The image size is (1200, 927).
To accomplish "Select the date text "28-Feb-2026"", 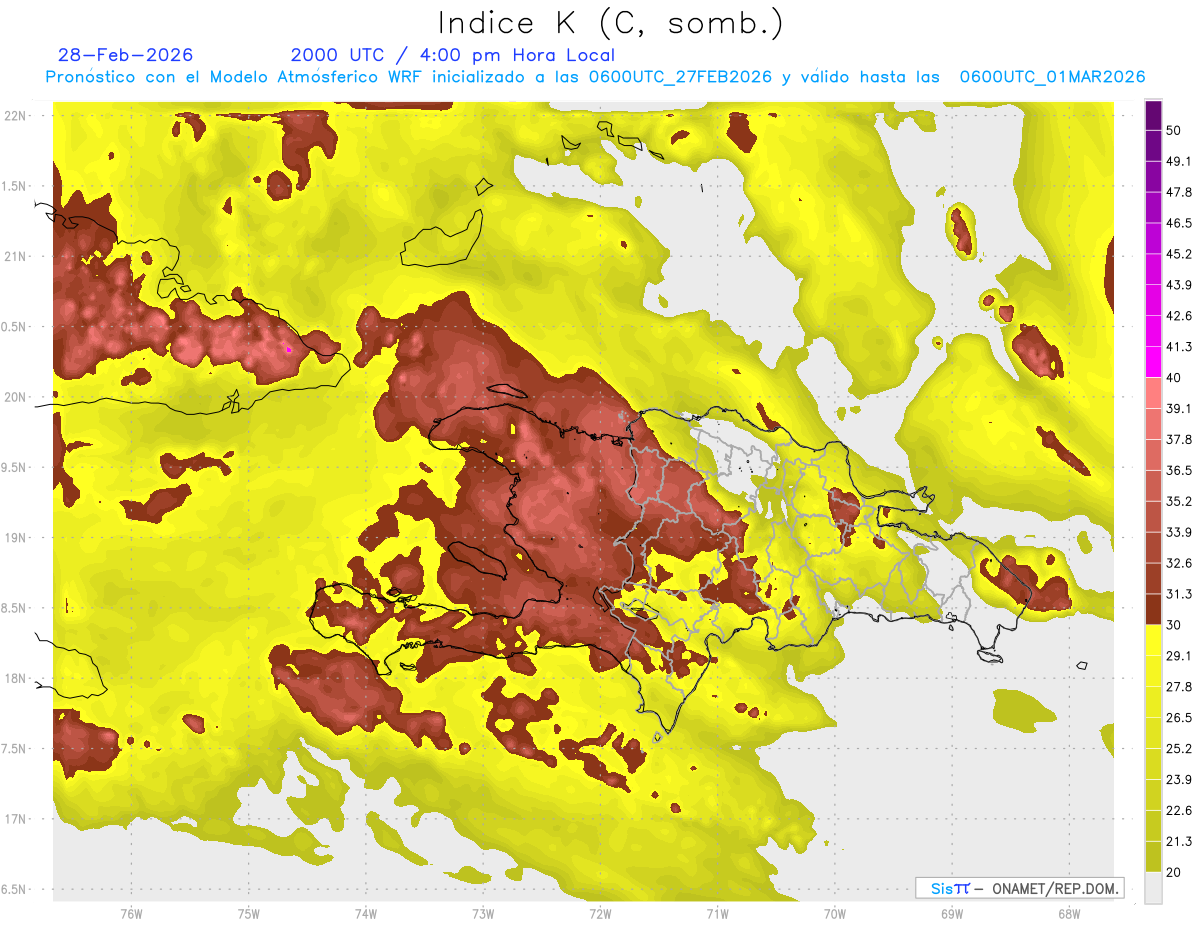I will pyautogui.click(x=126, y=55).
